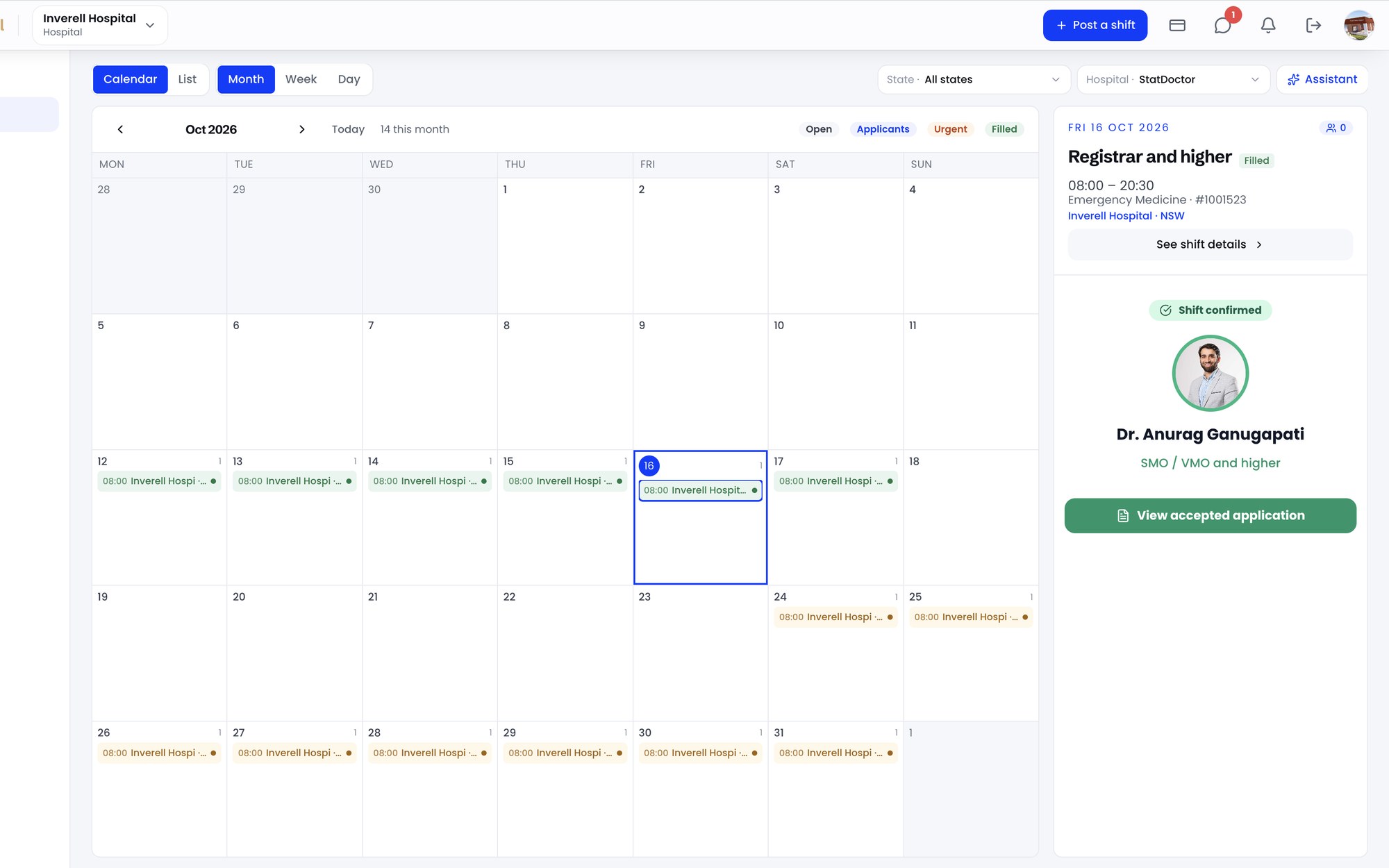Toggle the Filled status filter
This screenshot has height=868, width=1389.
[x=1004, y=129]
